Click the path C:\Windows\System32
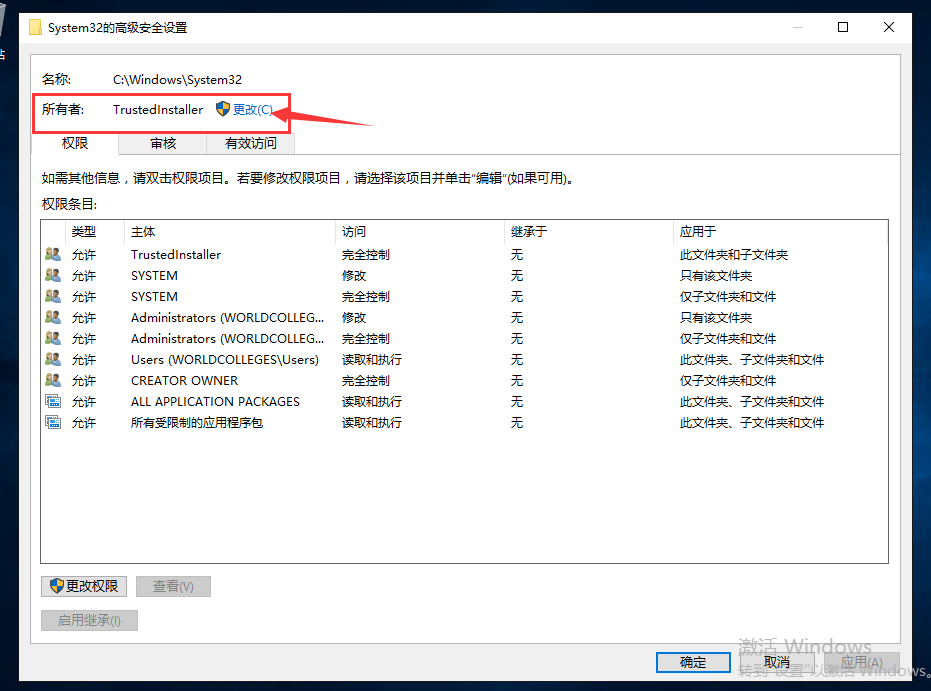This screenshot has width=931, height=691. [x=177, y=80]
